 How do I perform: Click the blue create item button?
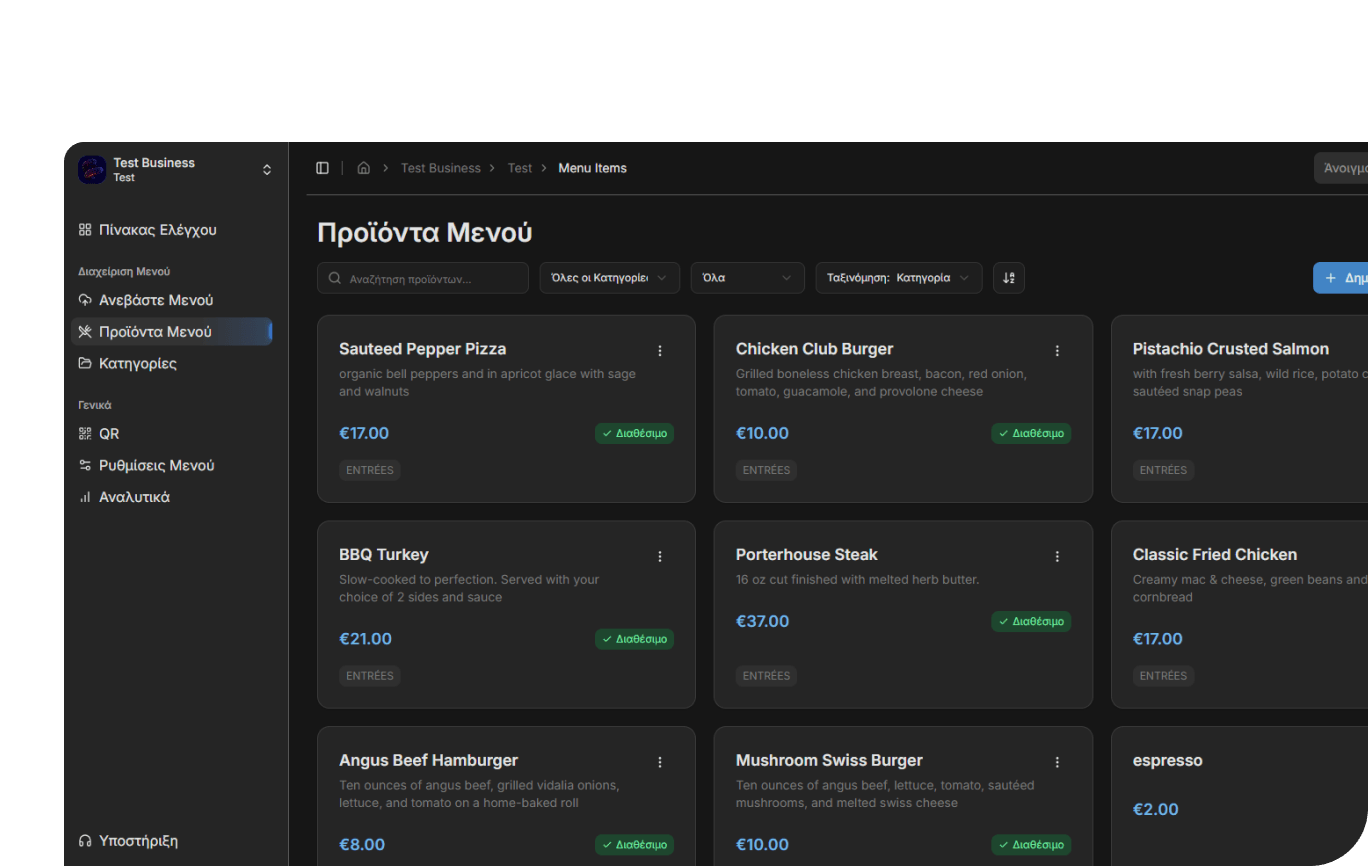pos(1341,278)
